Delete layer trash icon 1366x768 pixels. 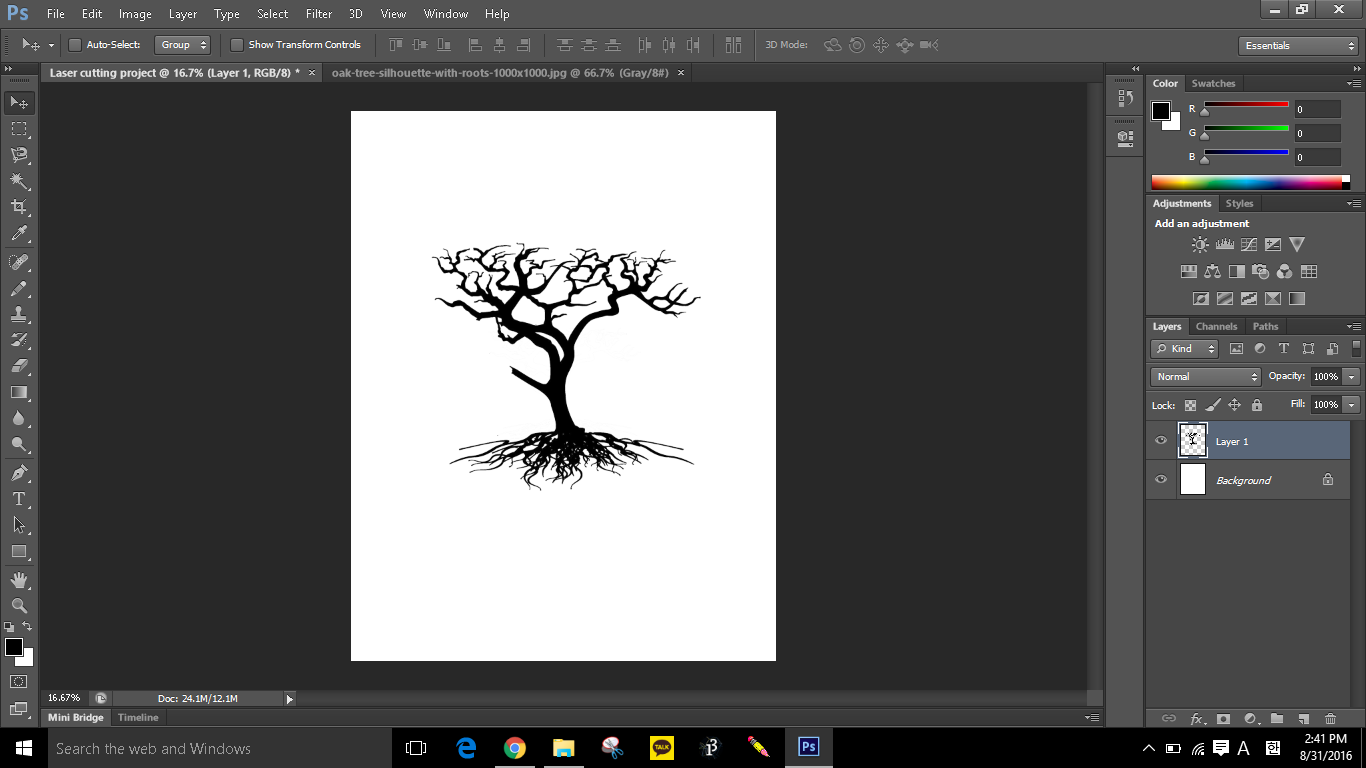1330,718
